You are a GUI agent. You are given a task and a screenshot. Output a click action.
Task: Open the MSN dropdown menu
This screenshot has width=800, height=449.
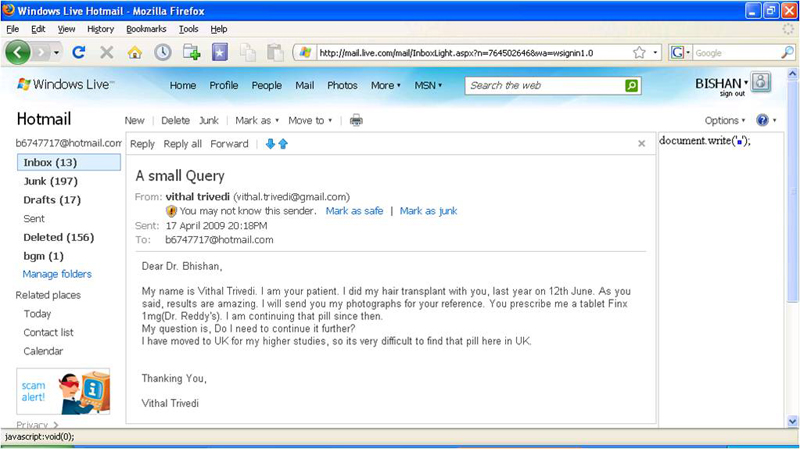[430, 86]
